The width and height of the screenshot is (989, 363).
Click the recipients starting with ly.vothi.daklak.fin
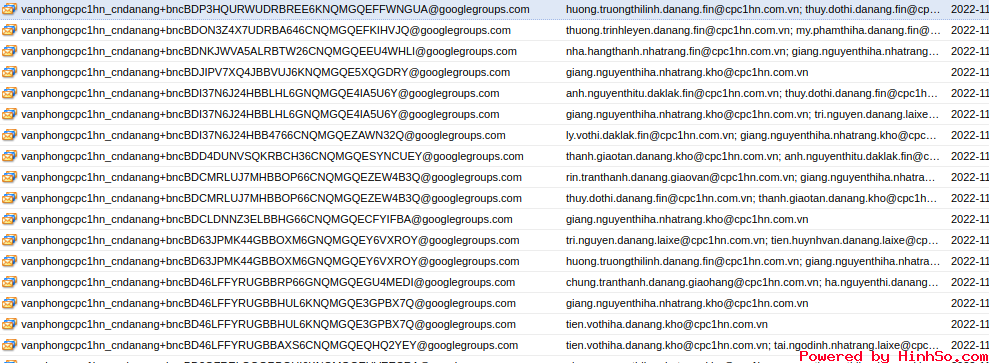[x=752, y=135]
